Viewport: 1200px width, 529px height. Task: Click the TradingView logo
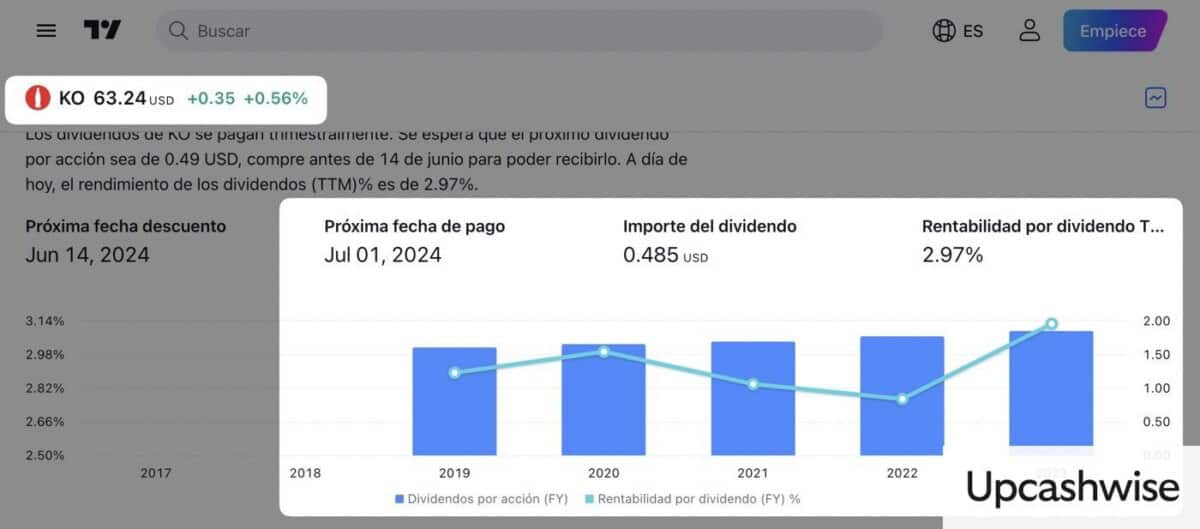click(102, 30)
